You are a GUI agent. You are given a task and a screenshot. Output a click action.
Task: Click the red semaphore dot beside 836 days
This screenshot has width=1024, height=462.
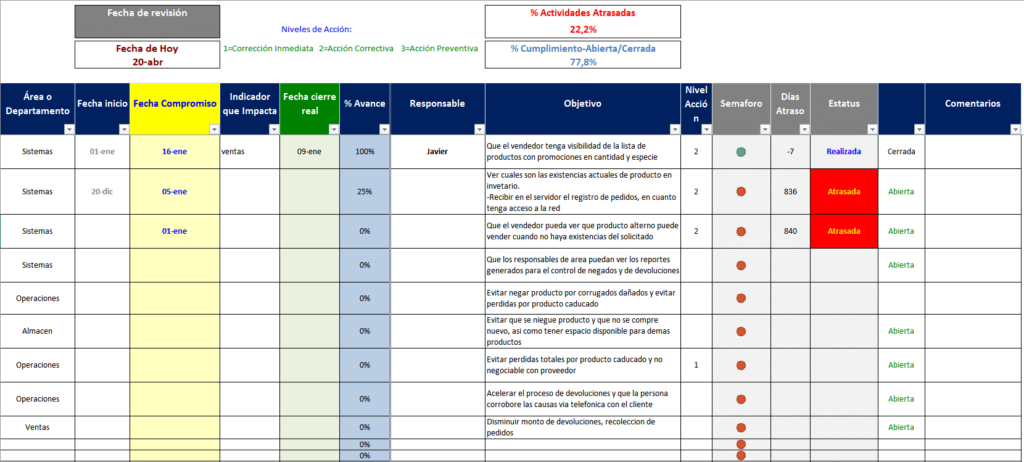pos(741,192)
